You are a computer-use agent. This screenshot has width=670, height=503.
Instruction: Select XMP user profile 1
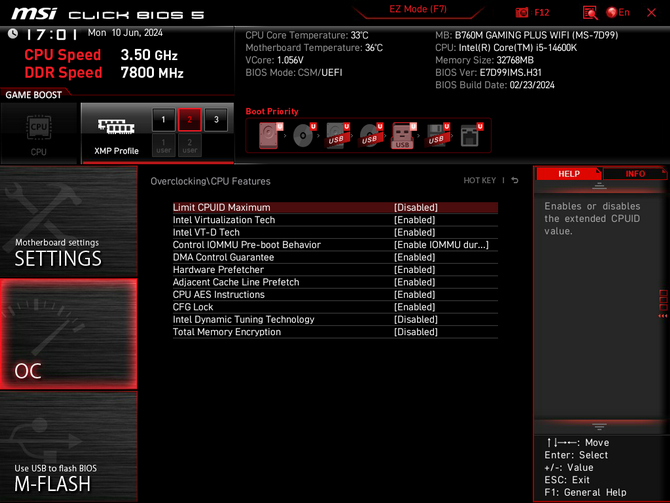point(163,145)
